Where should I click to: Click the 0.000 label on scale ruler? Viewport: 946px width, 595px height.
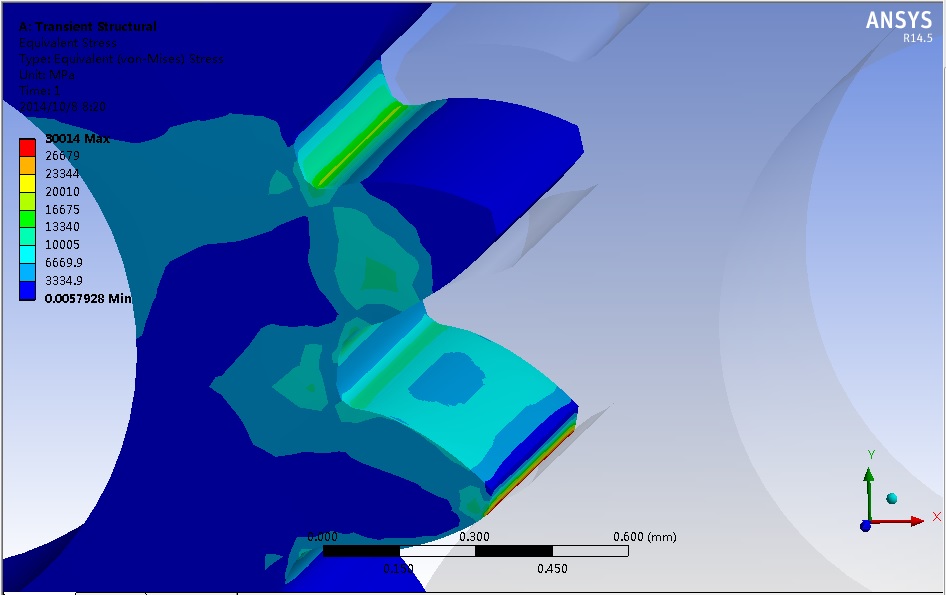tap(323, 537)
